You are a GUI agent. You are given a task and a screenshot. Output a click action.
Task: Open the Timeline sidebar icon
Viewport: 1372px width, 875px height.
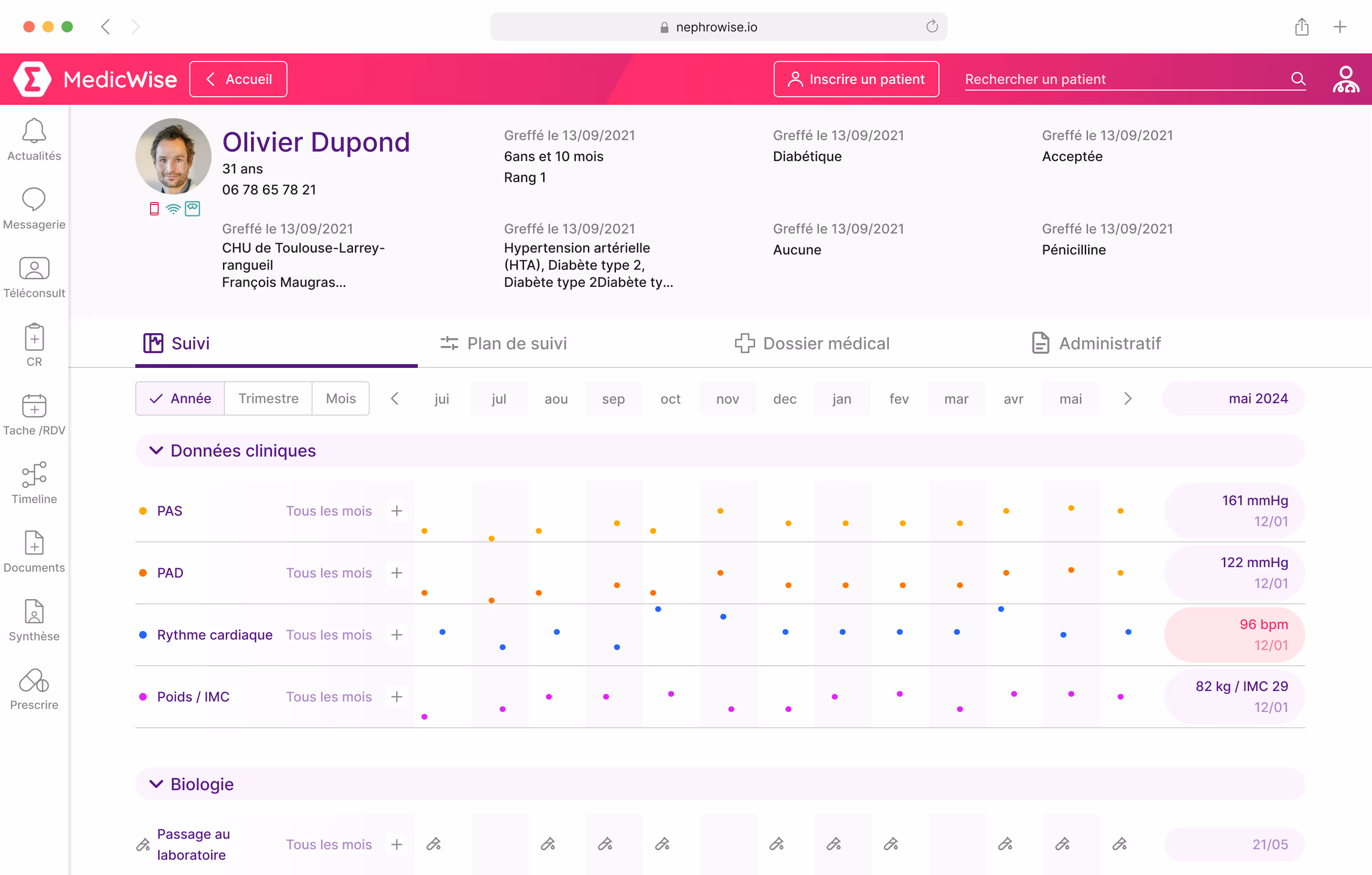click(x=34, y=474)
